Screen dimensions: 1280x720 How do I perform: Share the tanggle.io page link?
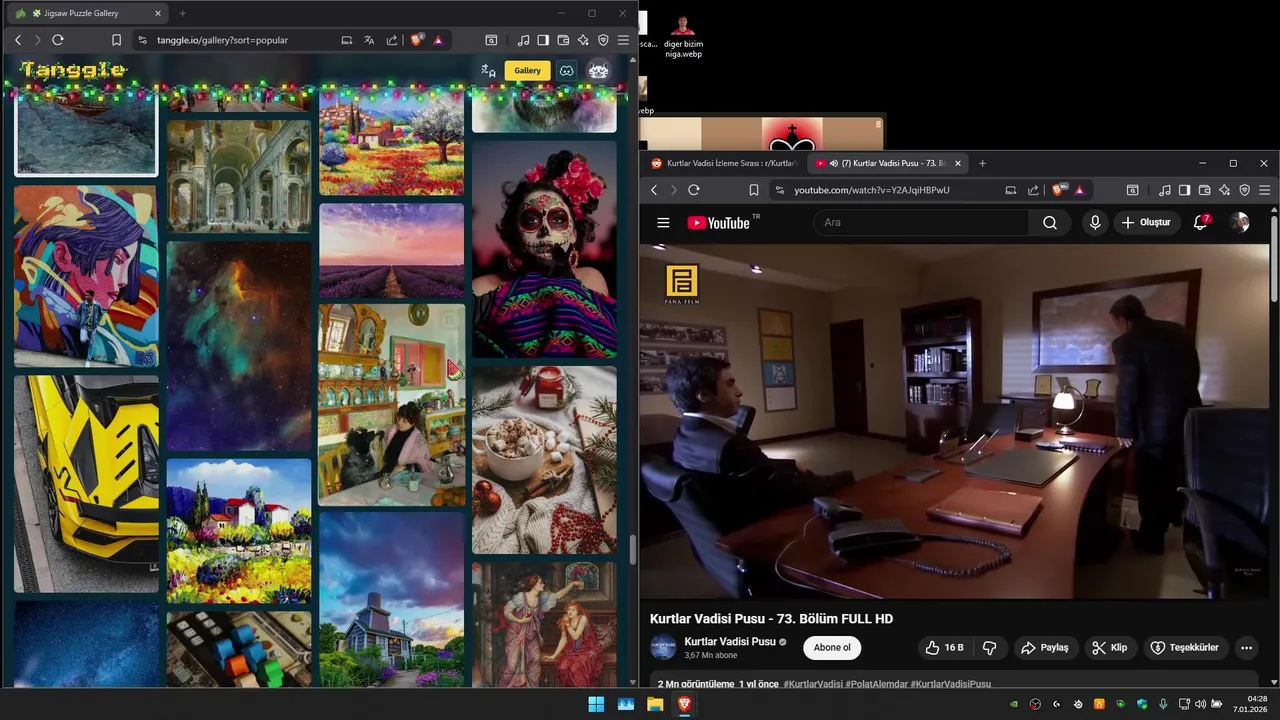pos(392,40)
